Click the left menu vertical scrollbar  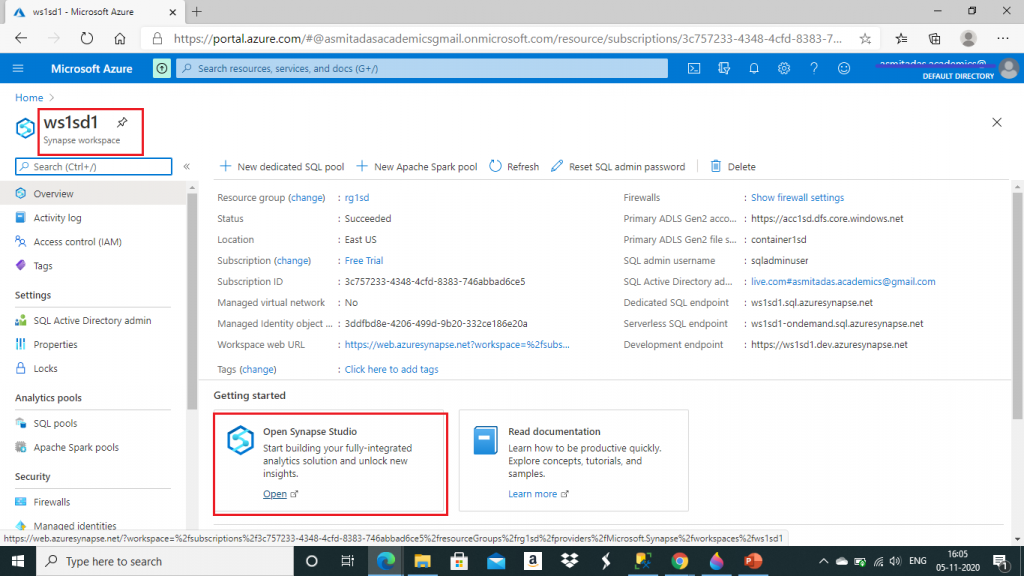(192, 300)
